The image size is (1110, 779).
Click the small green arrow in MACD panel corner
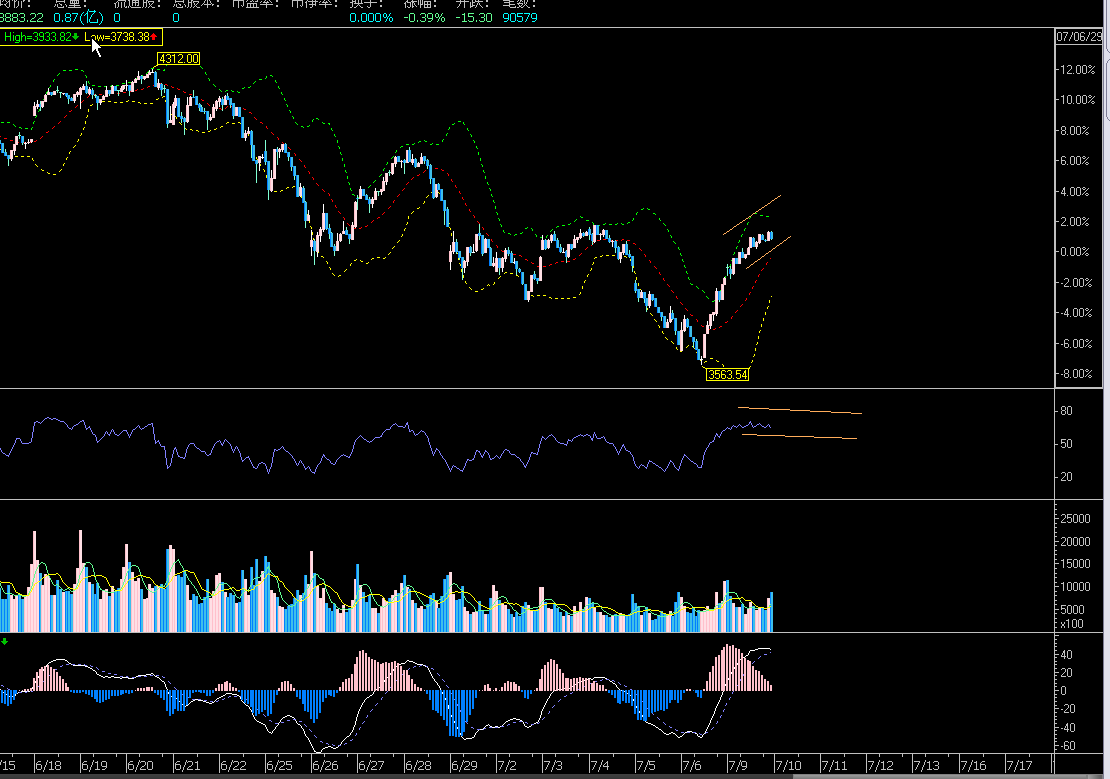(x=5, y=642)
